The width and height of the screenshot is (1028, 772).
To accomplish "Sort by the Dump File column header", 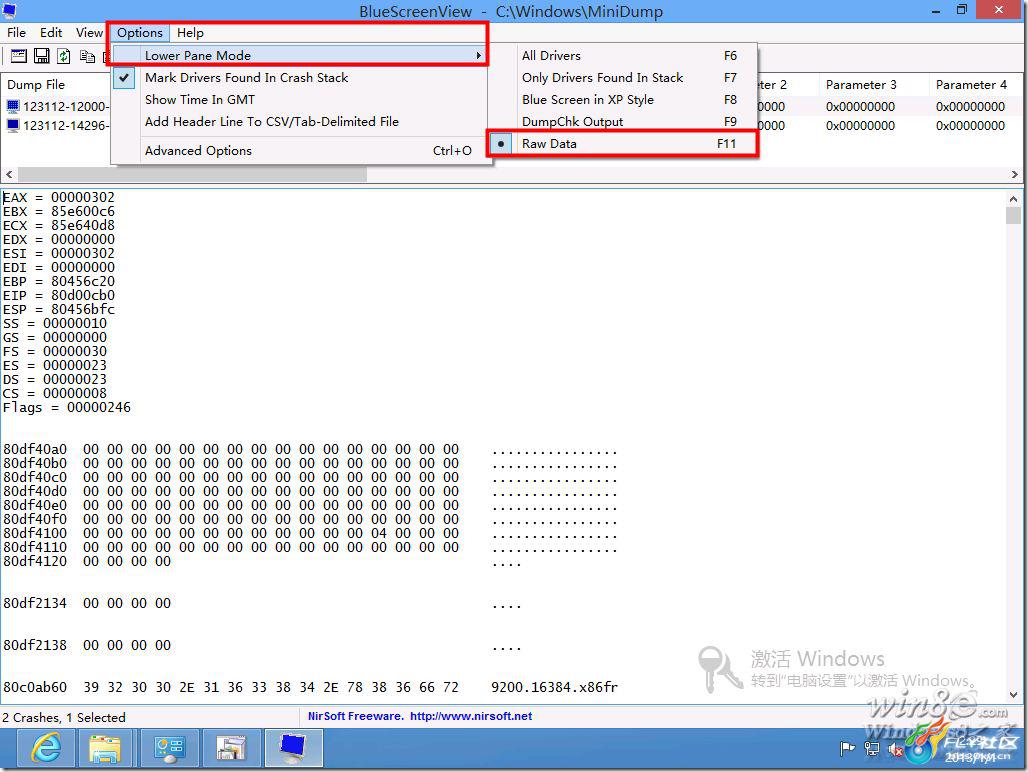I will pyautogui.click(x=56, y=85).
